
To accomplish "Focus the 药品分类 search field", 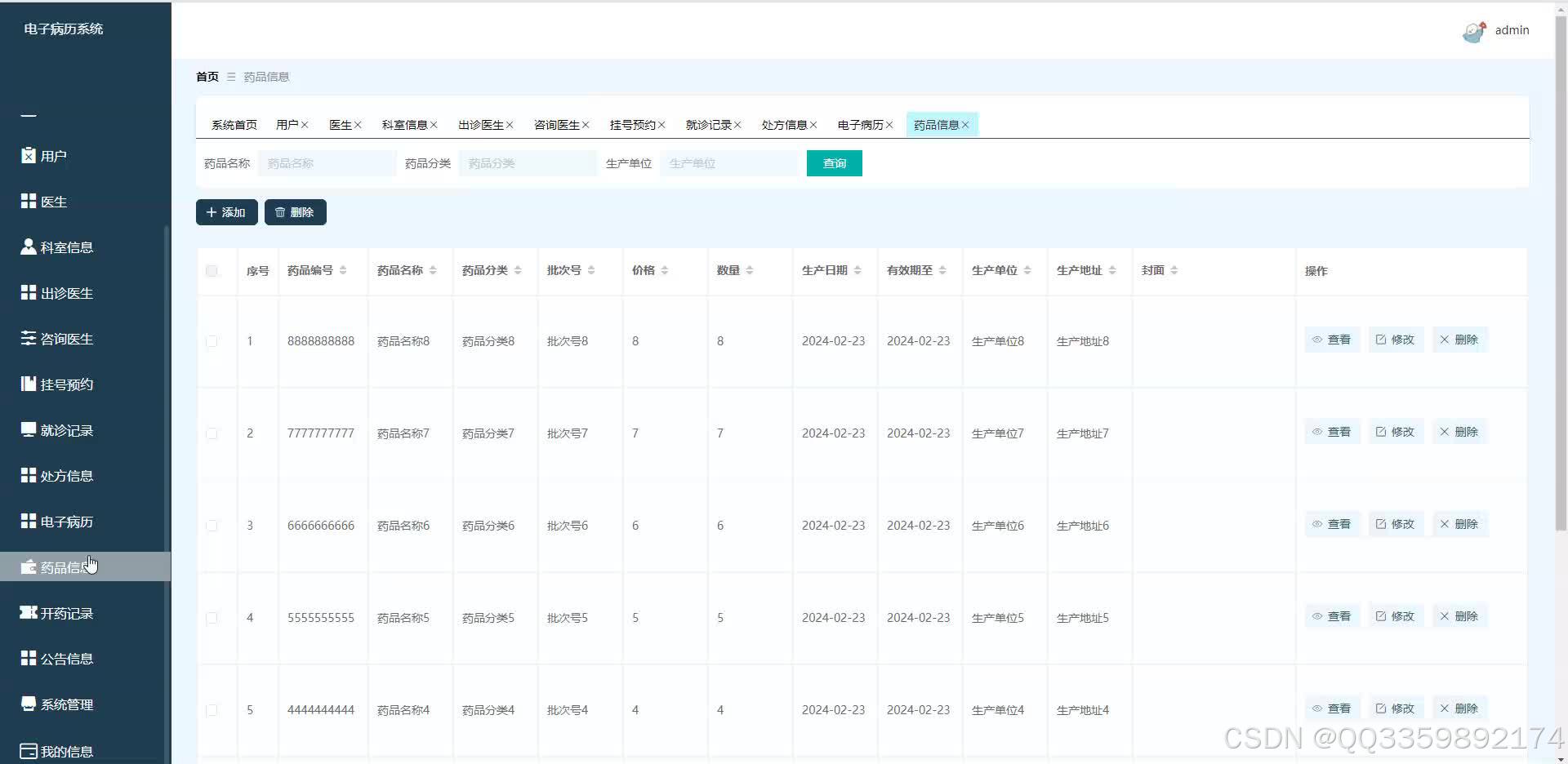I will coord(528,163).
